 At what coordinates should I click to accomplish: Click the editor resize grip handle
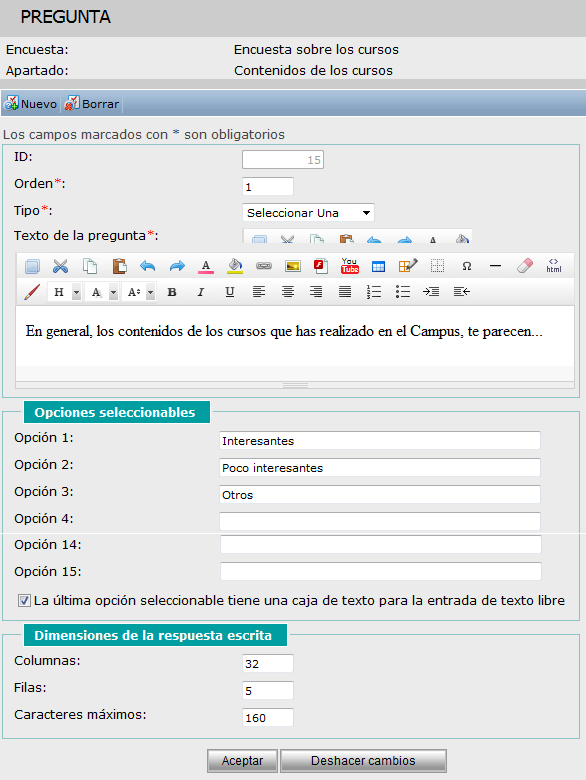295,386
